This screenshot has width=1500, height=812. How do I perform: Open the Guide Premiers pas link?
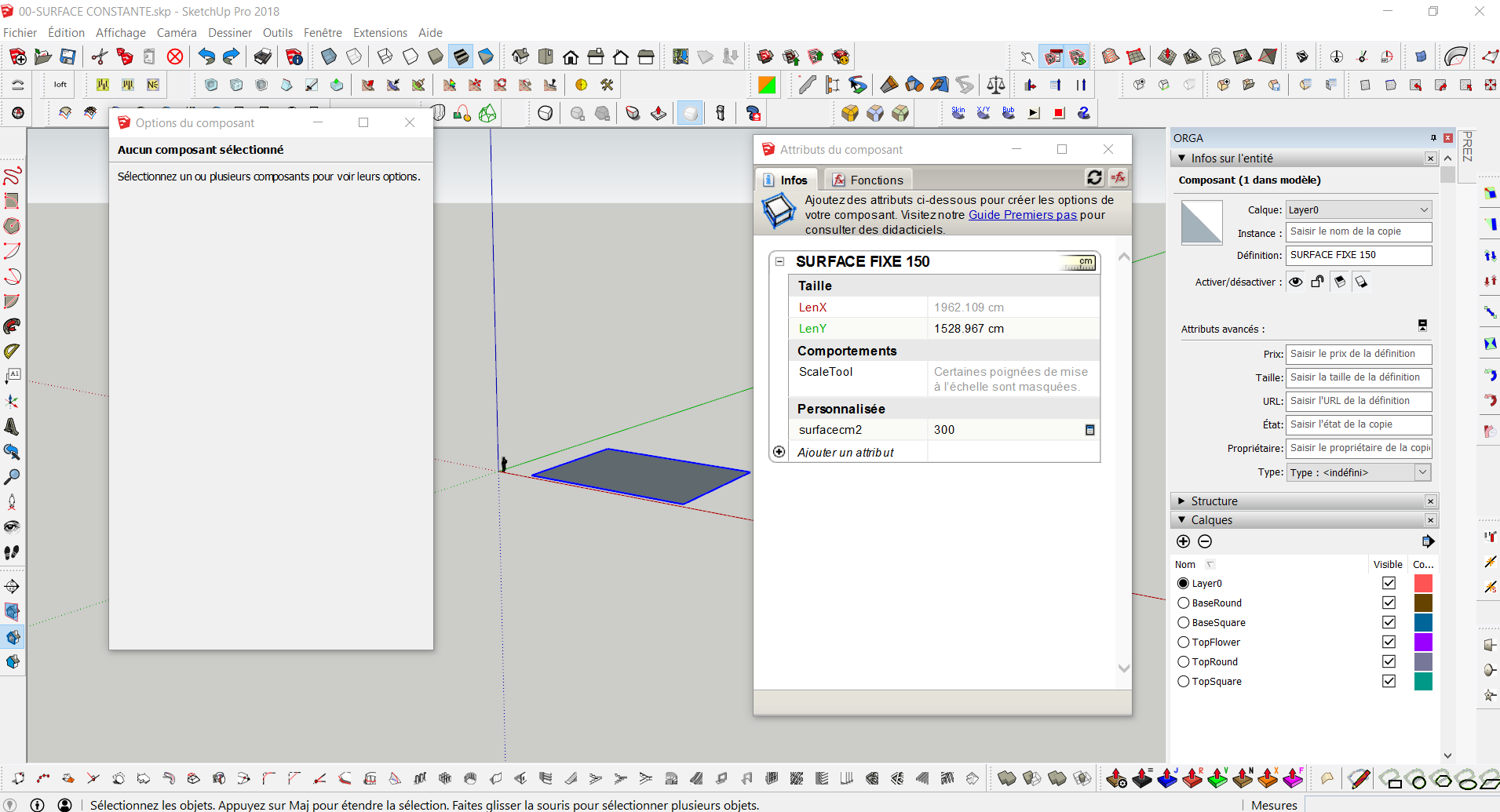(x=1022, y=215)
